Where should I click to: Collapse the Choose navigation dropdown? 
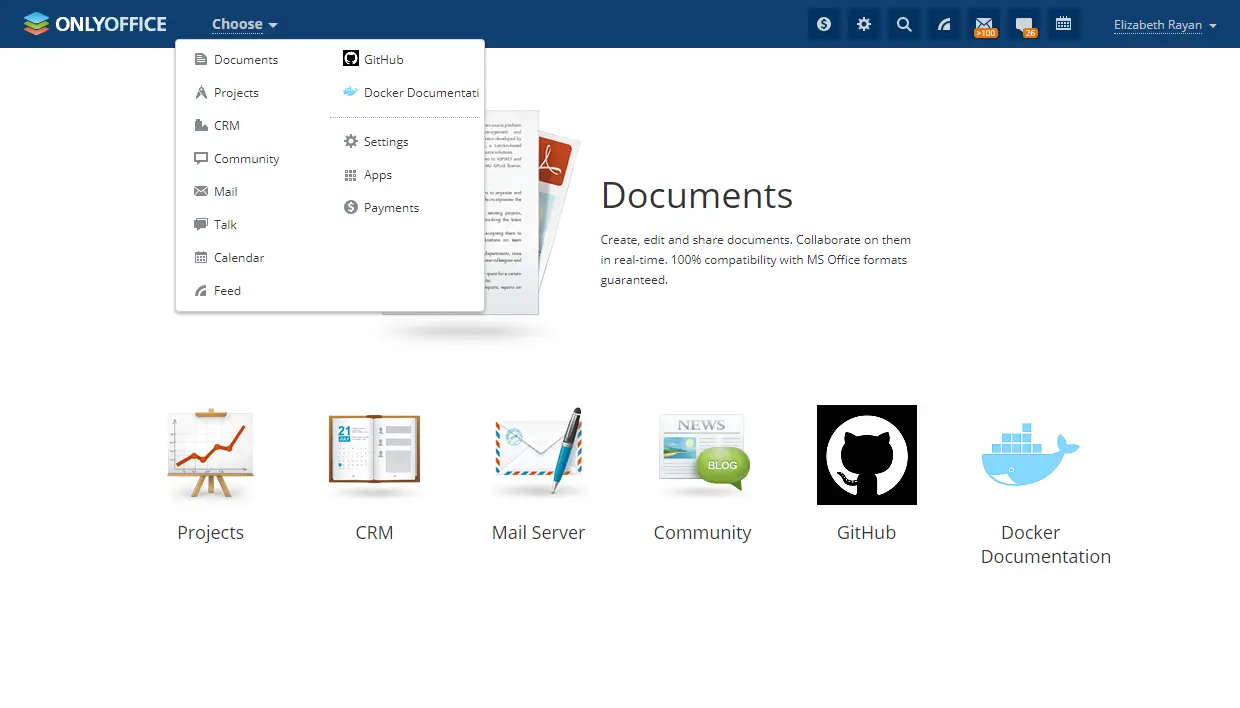244,24
